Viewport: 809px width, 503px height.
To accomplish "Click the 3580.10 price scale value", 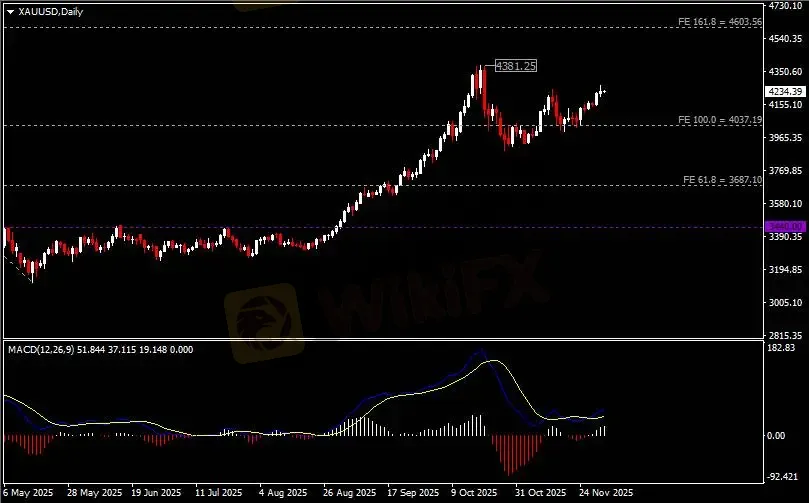I will click(785, 203).
